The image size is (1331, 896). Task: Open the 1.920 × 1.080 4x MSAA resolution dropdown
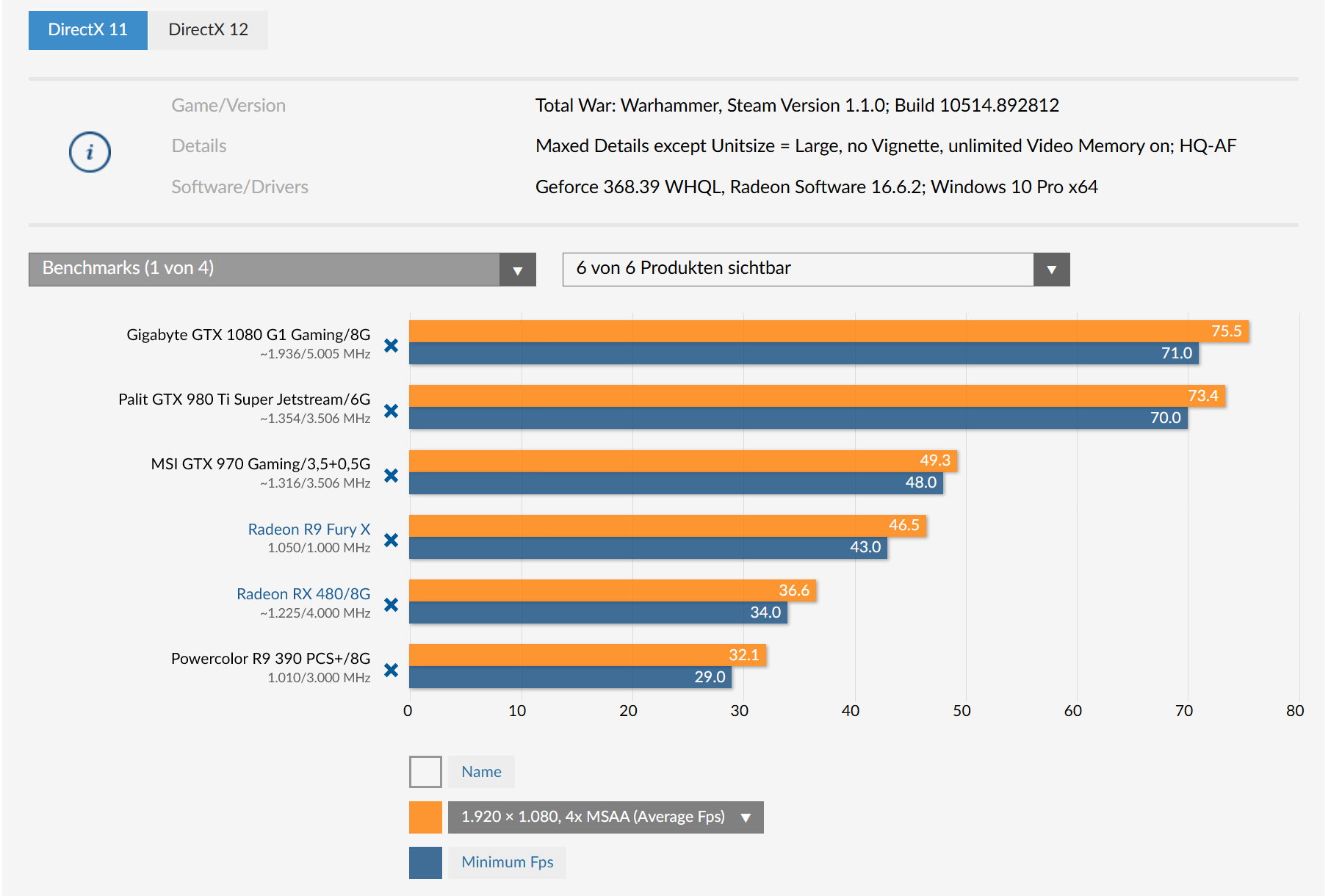(x=605, y=817)
